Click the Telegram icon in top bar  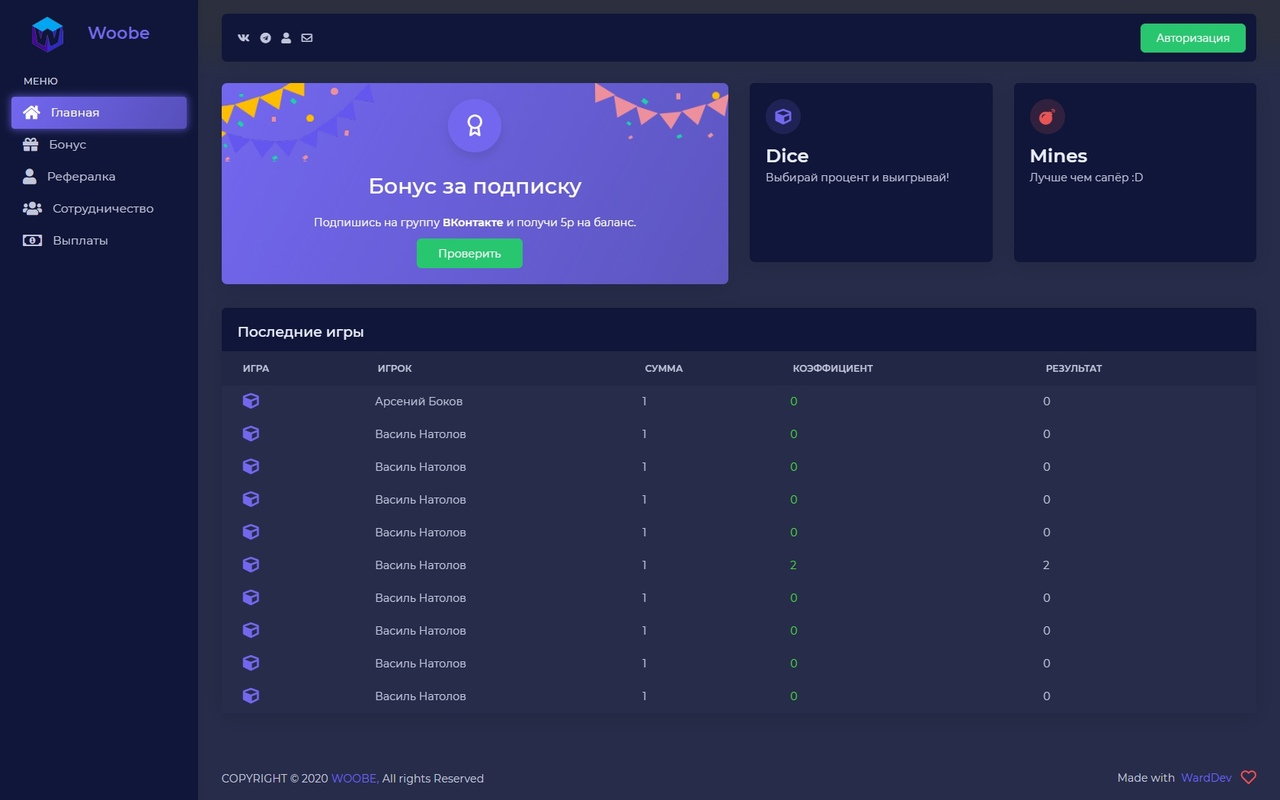(x=265, y=38)
